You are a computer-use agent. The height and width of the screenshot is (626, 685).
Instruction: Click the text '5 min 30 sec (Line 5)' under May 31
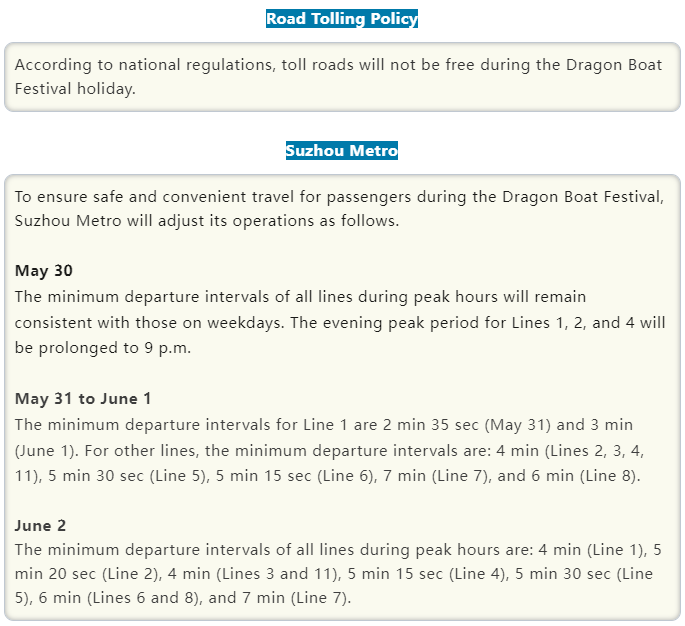tap(127, 476)
